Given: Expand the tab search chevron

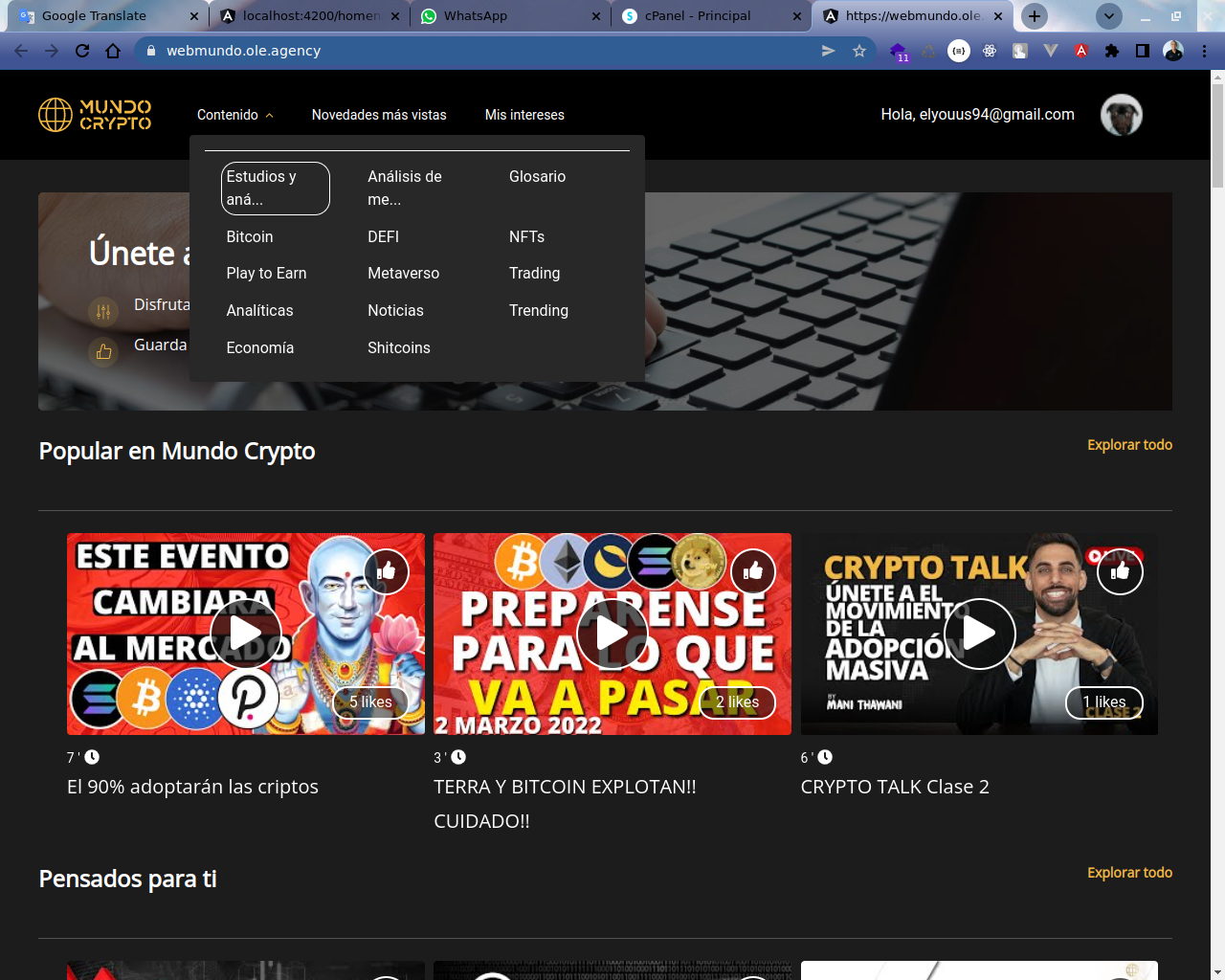Looking at the screenshot, I should 1108,16.
